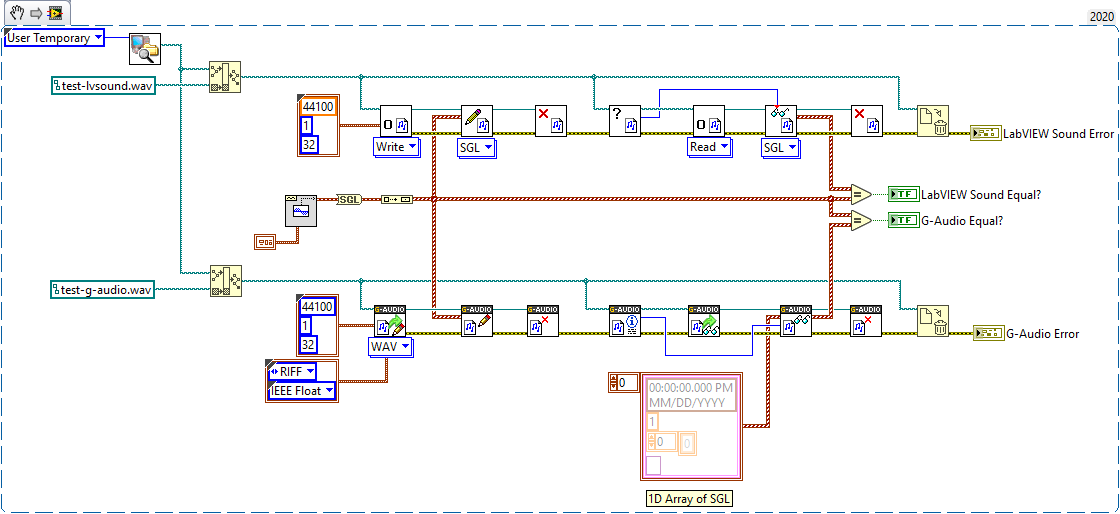Image resolution: width=1120 pixels, height=514 pixels.
Task: Click the LabVIEW Sound Equal? boolean terminal
Action: [x=903, y=194]
